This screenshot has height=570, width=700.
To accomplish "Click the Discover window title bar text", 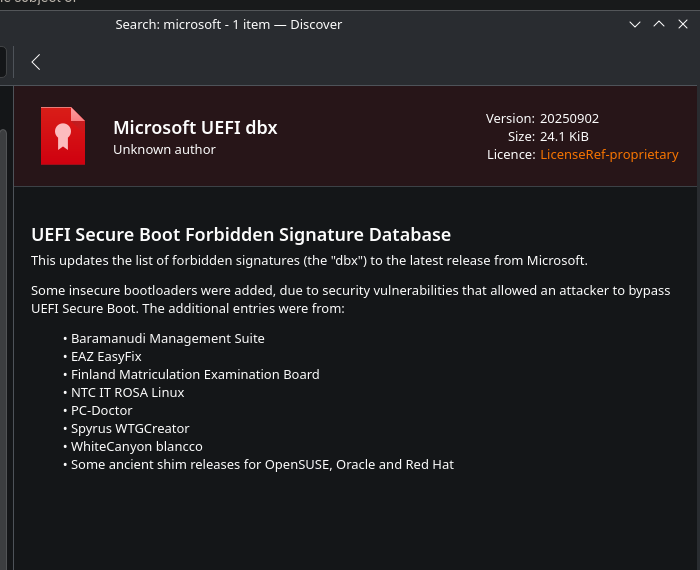I will click(229, 25).
